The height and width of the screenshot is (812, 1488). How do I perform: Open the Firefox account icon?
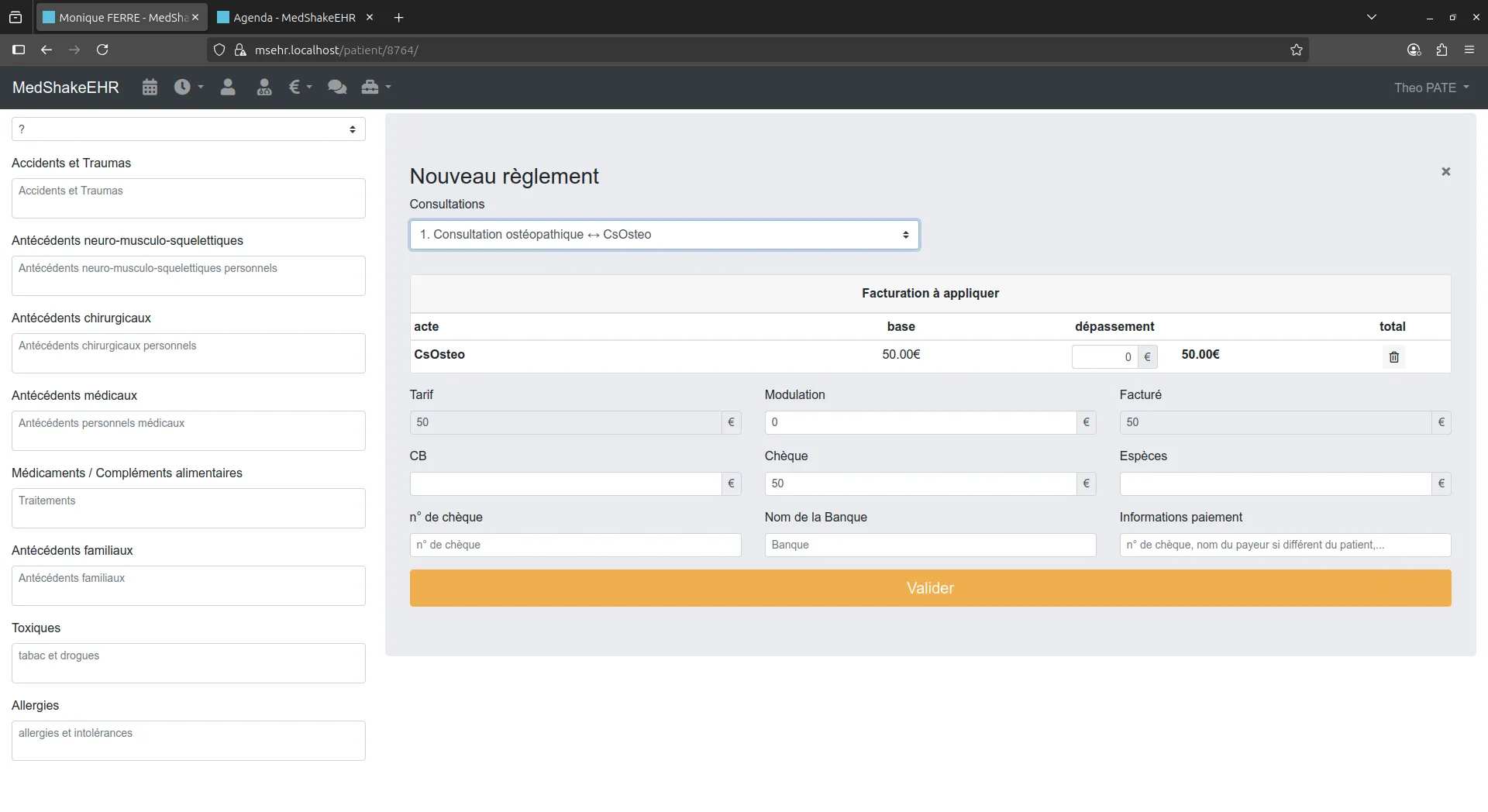click(1413, 50)
